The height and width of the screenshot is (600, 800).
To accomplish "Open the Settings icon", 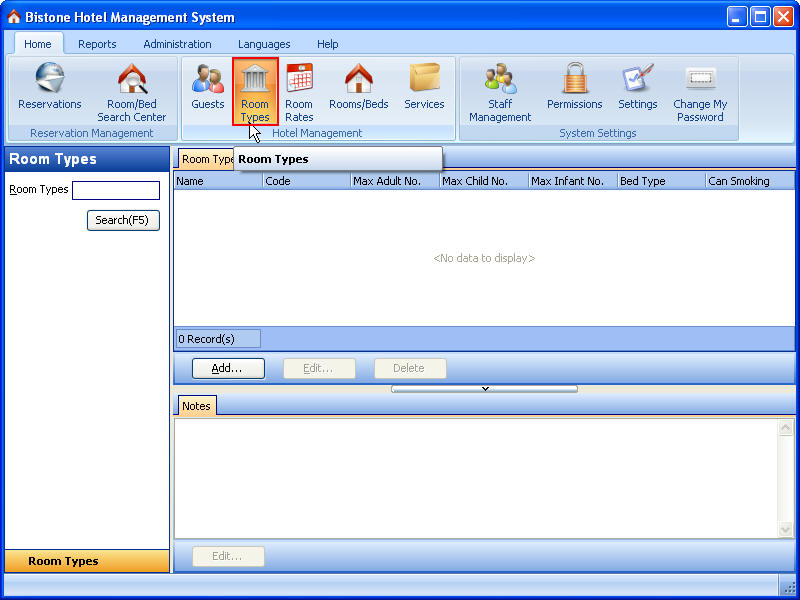I will (x=637, y=80).
